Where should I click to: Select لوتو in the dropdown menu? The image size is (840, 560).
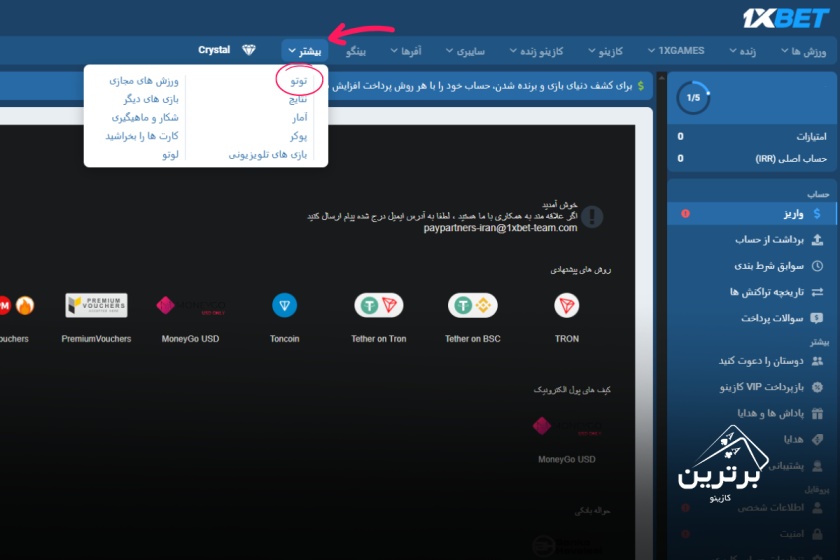click(170, 154)
